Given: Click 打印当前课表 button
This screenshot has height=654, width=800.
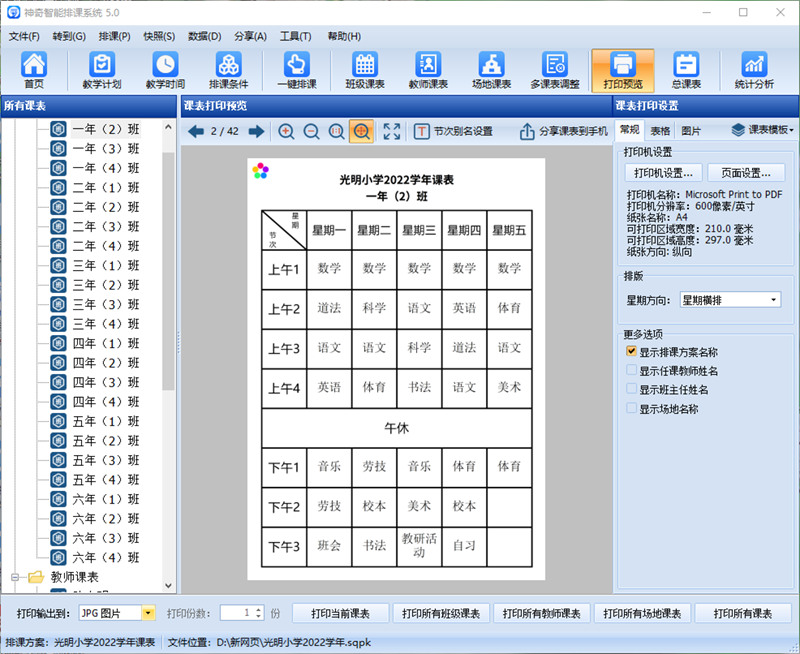Looking at the screenshot, I should [x=340, y=613].
